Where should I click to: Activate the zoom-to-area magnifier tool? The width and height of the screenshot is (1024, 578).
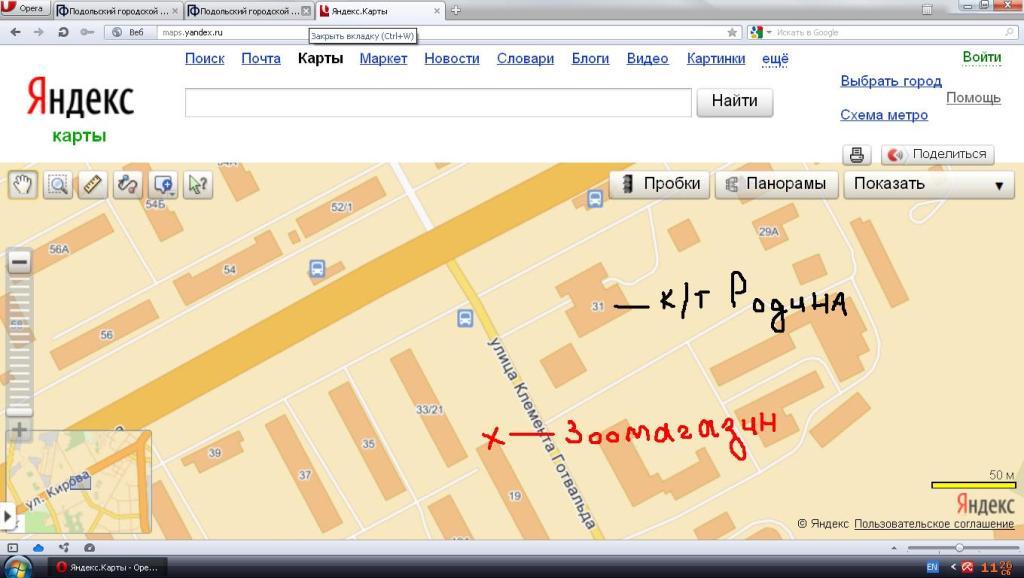[58, 184]
